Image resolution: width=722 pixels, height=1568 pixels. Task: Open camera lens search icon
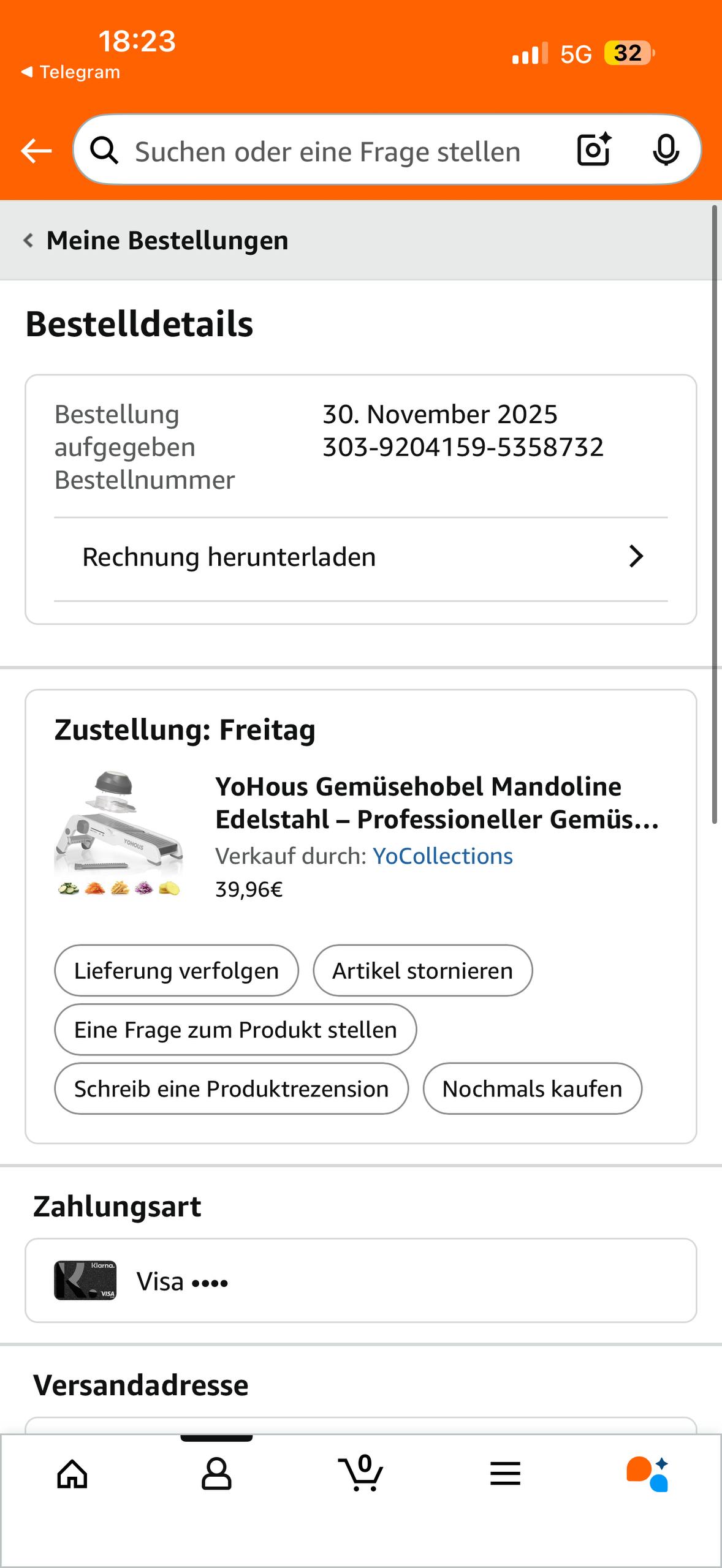coord(594,149)
